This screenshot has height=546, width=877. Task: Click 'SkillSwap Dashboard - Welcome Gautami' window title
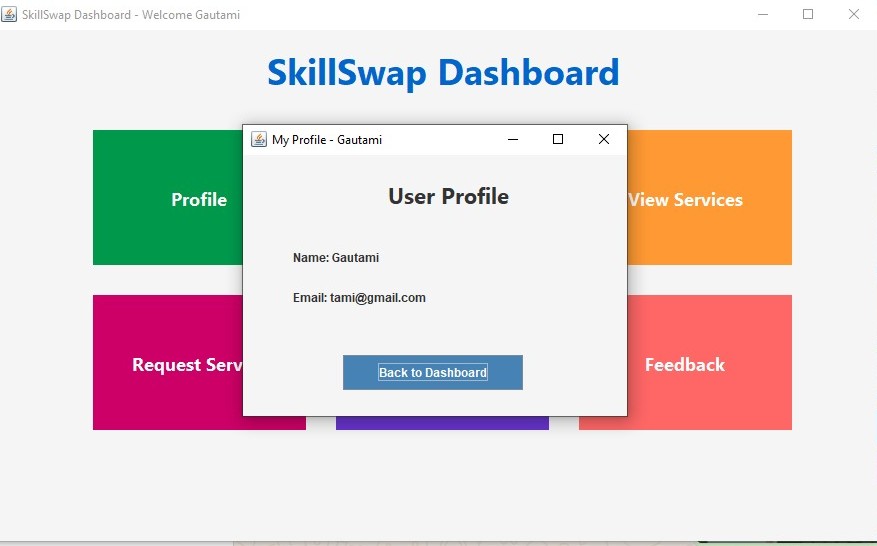131,15
